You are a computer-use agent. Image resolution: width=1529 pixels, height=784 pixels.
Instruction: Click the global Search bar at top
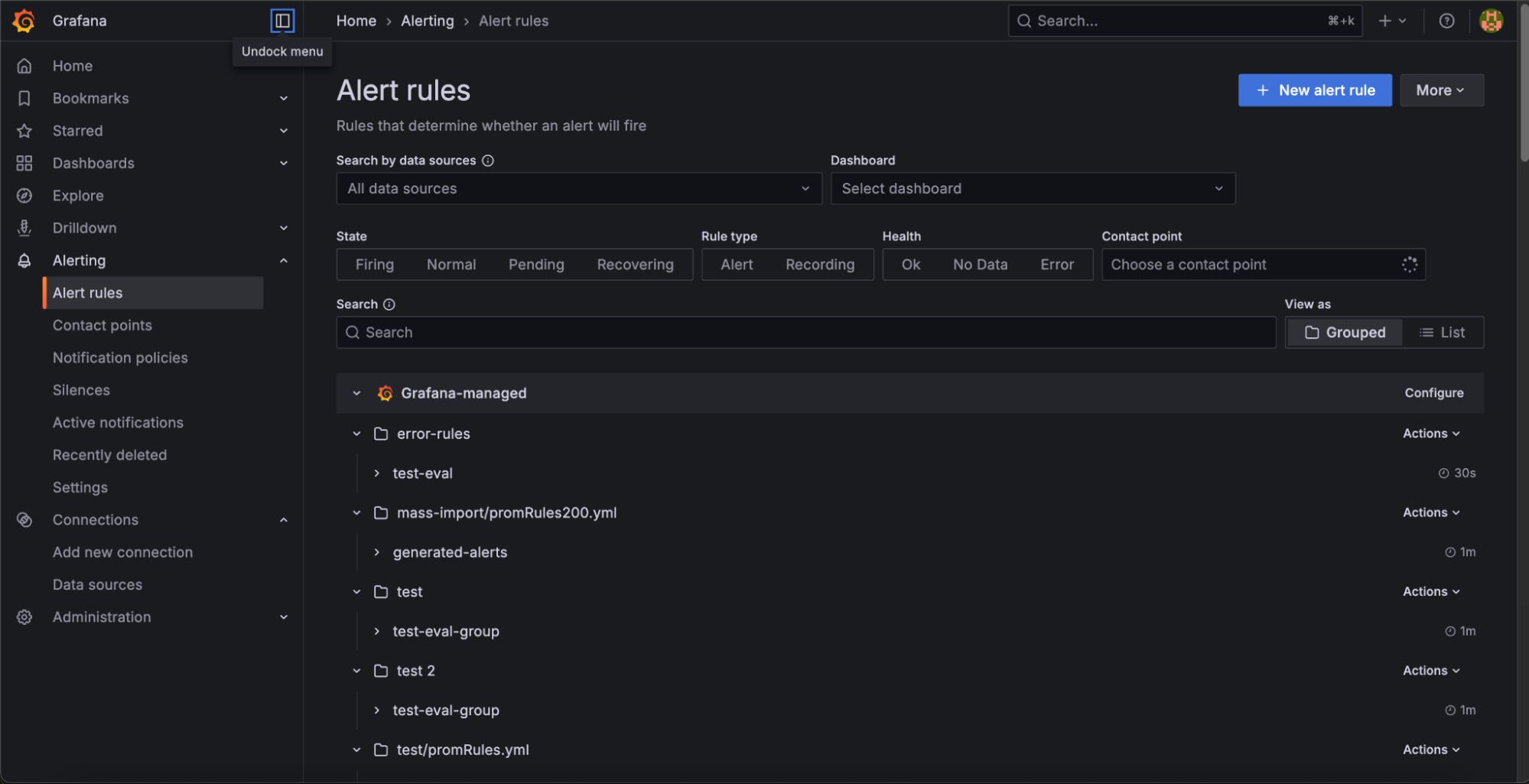pos(1185,21)
